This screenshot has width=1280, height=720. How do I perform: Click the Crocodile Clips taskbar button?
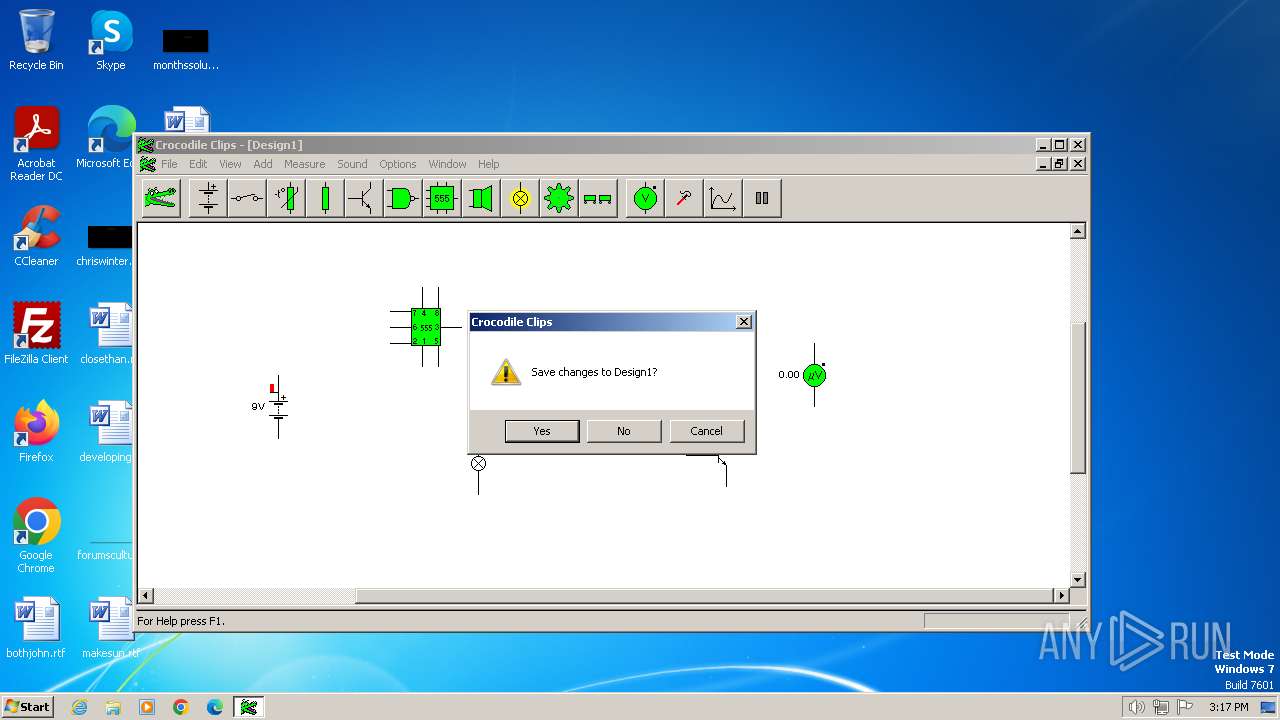point(249,707)
